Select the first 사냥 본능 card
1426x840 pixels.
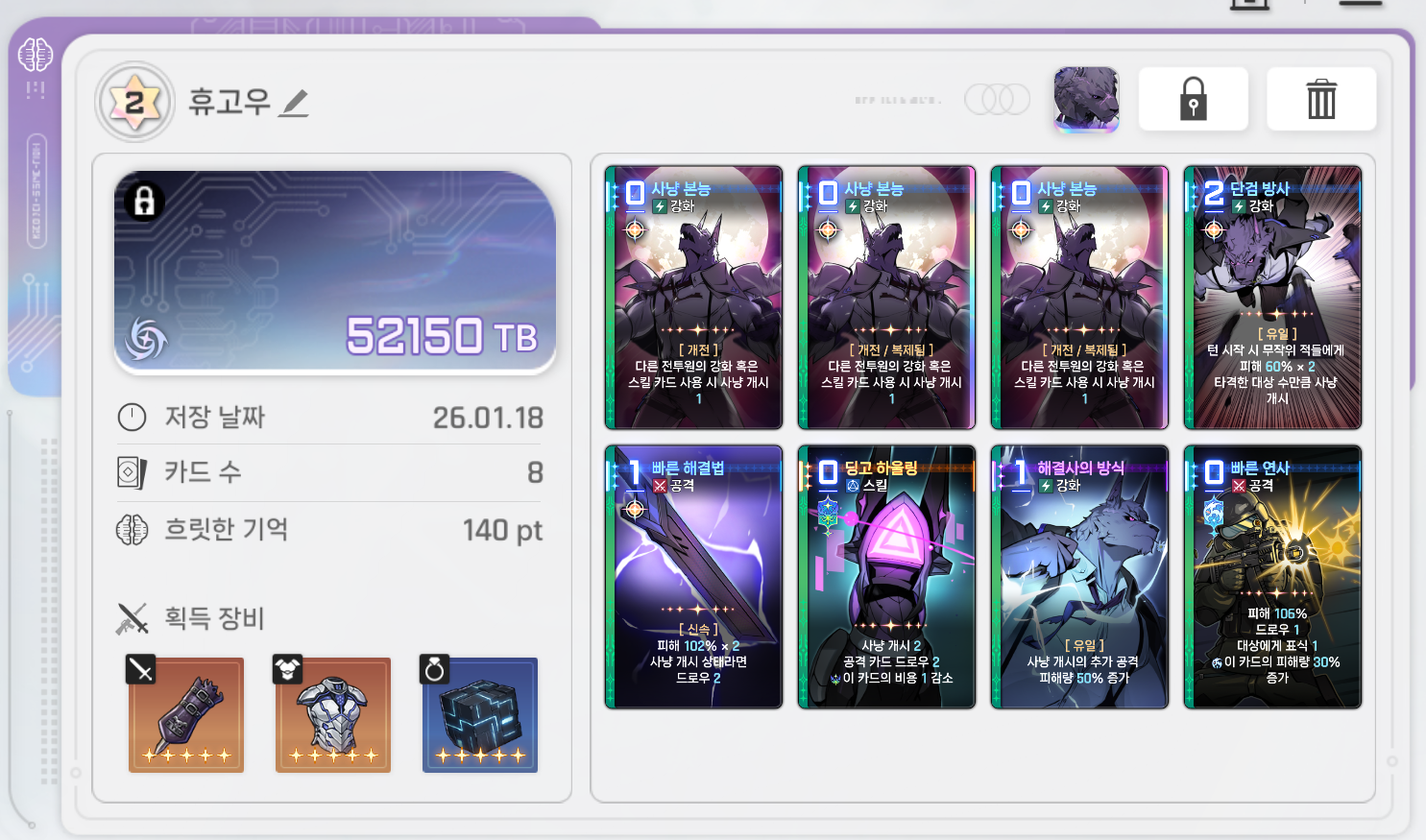tap(693, 298)
